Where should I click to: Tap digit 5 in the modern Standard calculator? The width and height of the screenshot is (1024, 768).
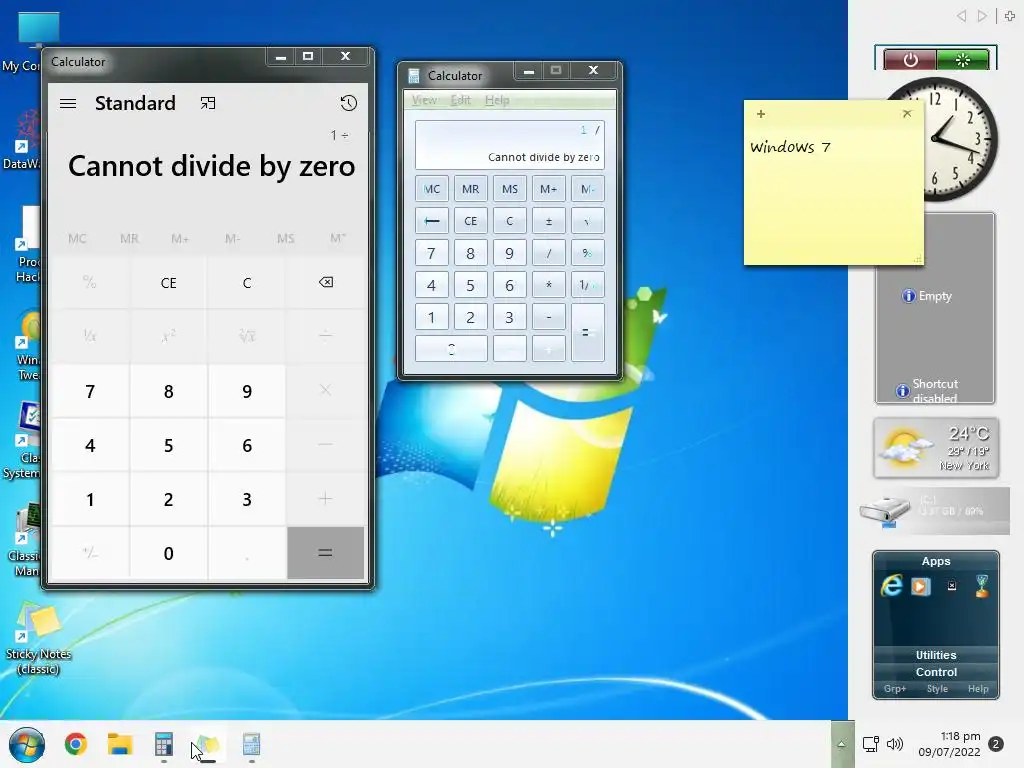click(168, 445)
